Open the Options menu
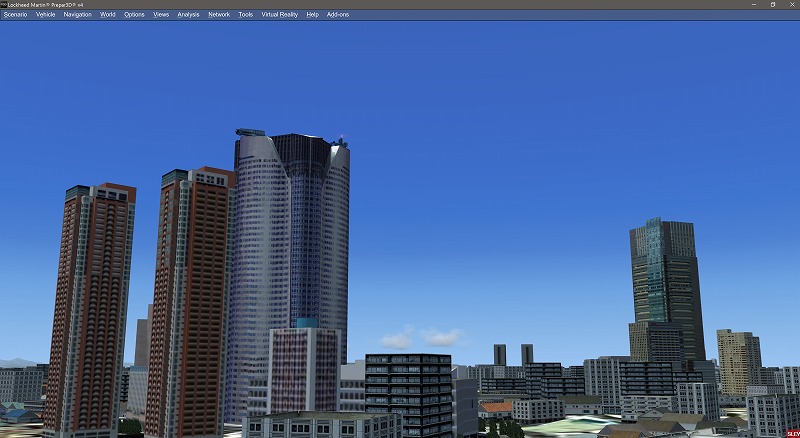This screenshot has width=800, height=438. tap(134, 15)
